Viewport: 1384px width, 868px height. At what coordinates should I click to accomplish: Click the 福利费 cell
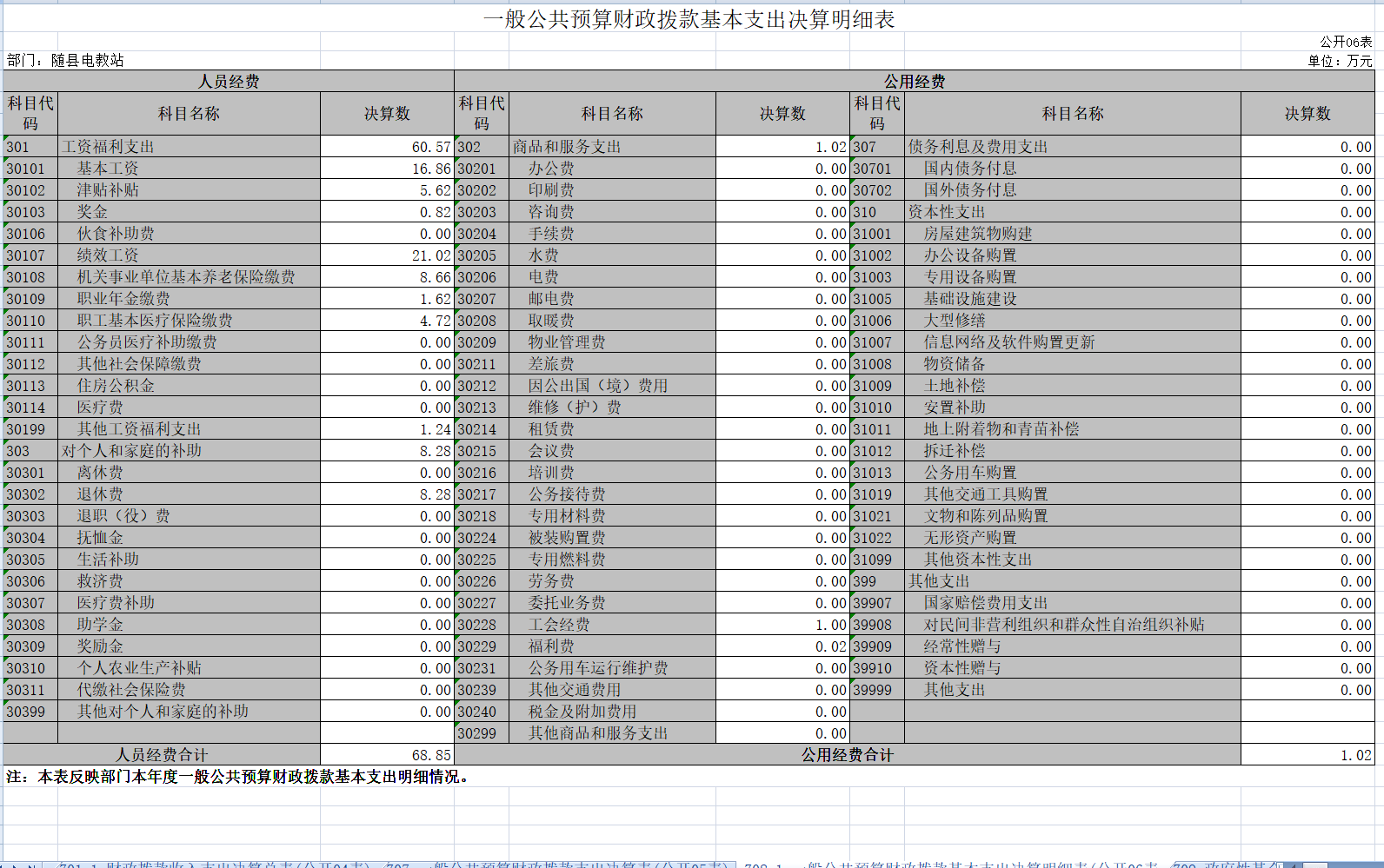[612, 646]
